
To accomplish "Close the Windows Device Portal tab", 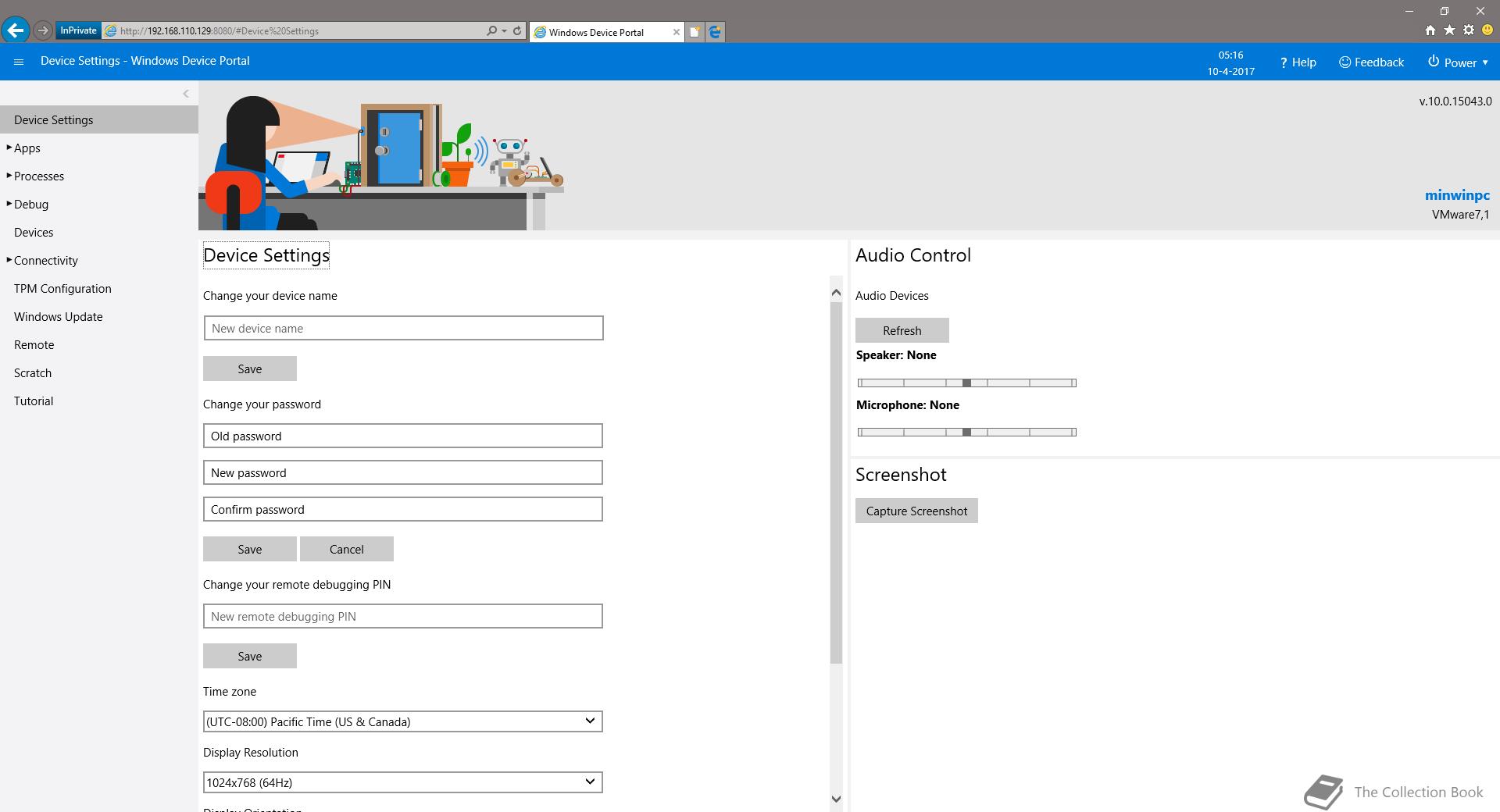I will [x=677, y=32].
